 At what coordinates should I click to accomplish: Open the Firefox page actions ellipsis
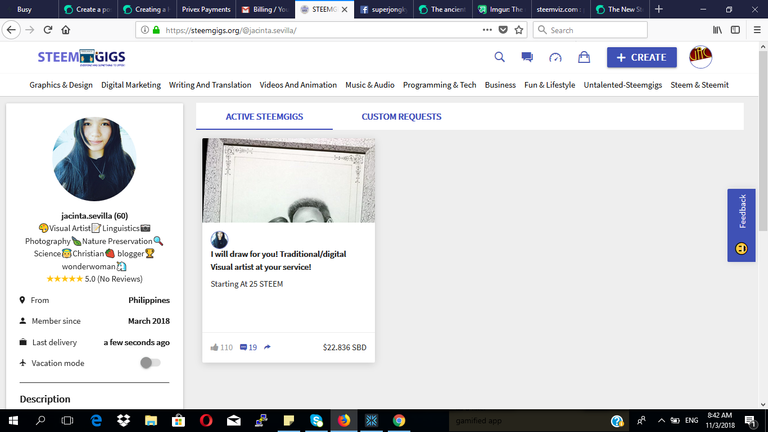487,30
